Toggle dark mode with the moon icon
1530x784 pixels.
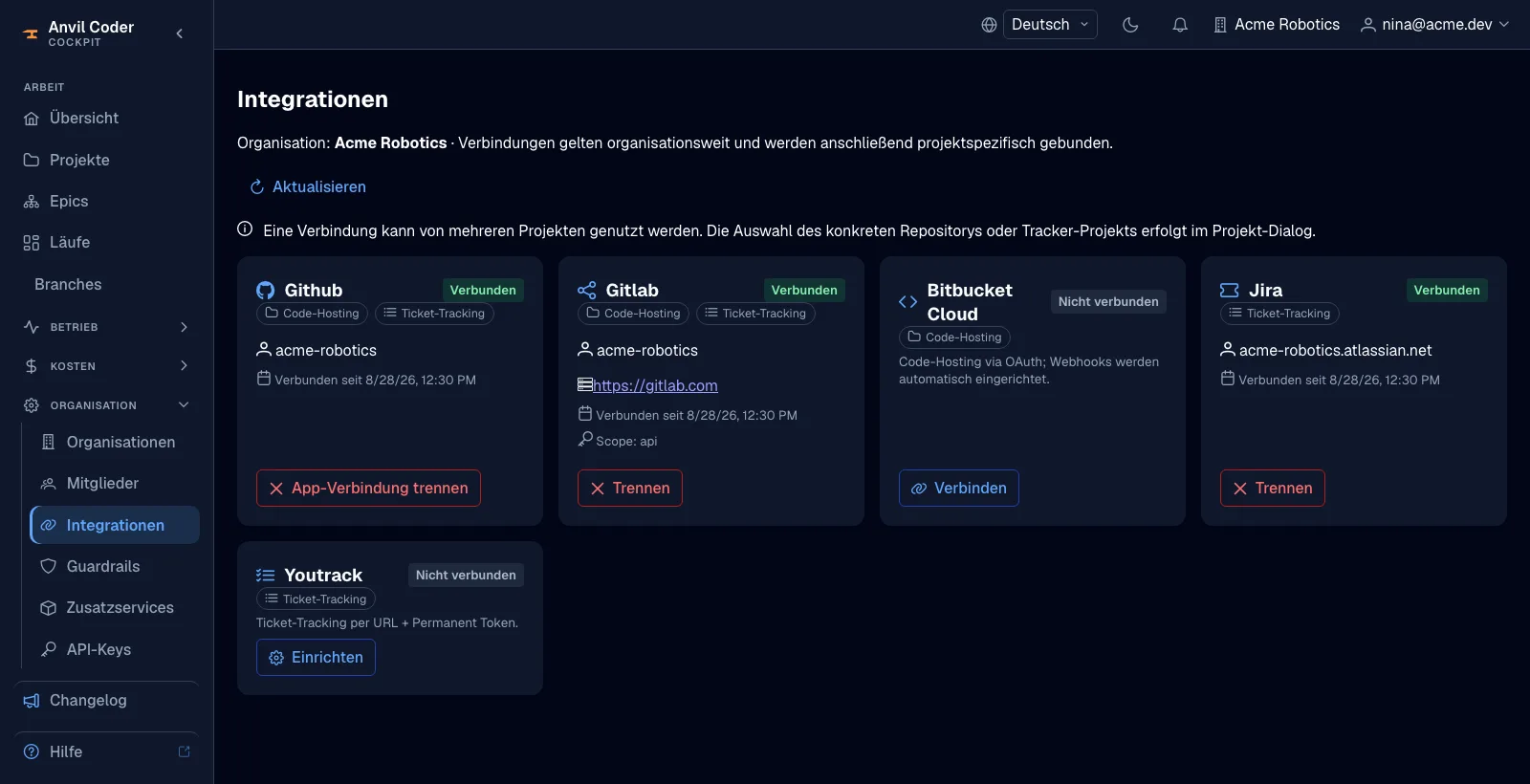pyautogui.click(x=1130, y=25)
